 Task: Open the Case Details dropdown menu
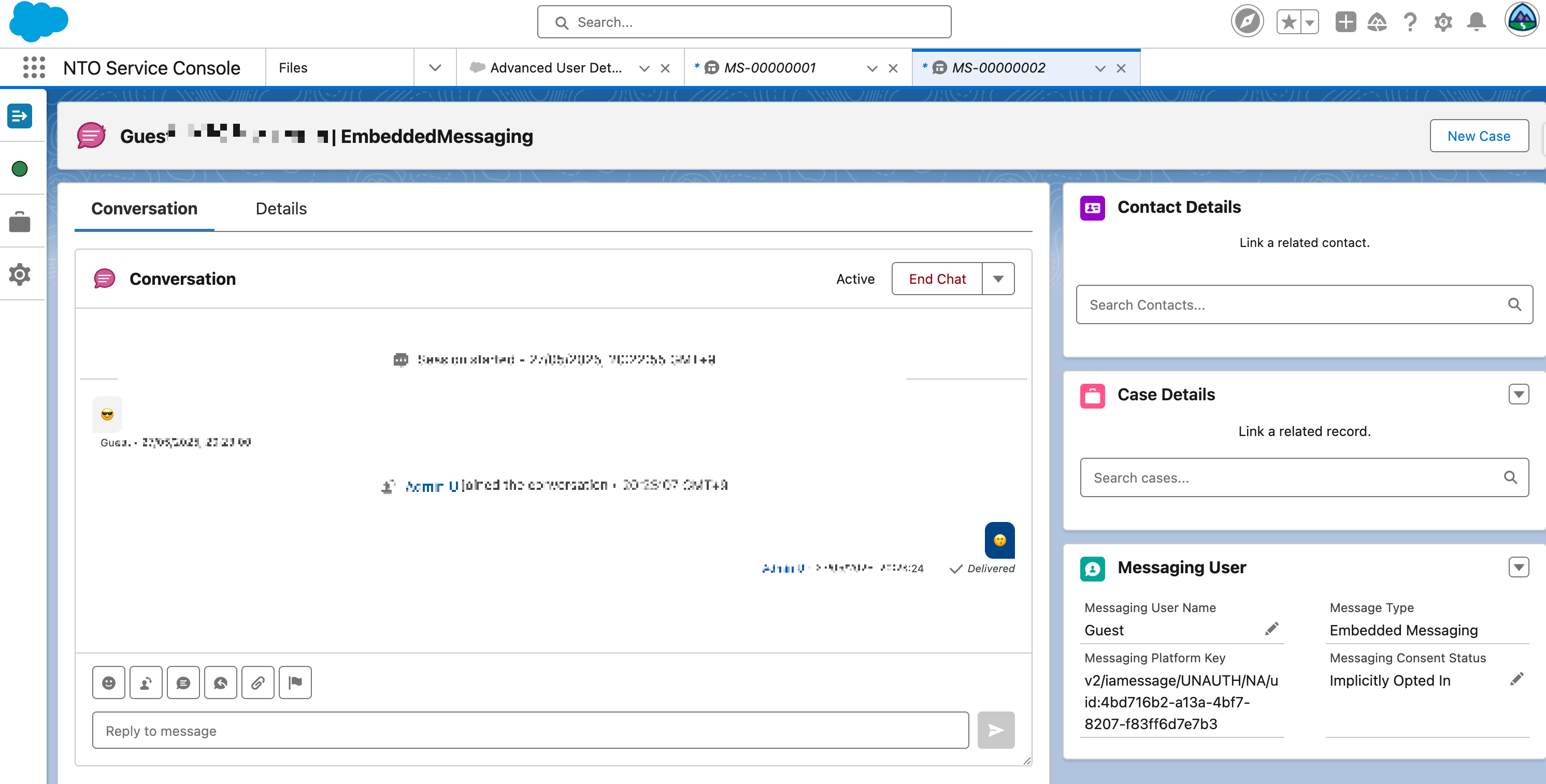click(x=1519, y=395)
